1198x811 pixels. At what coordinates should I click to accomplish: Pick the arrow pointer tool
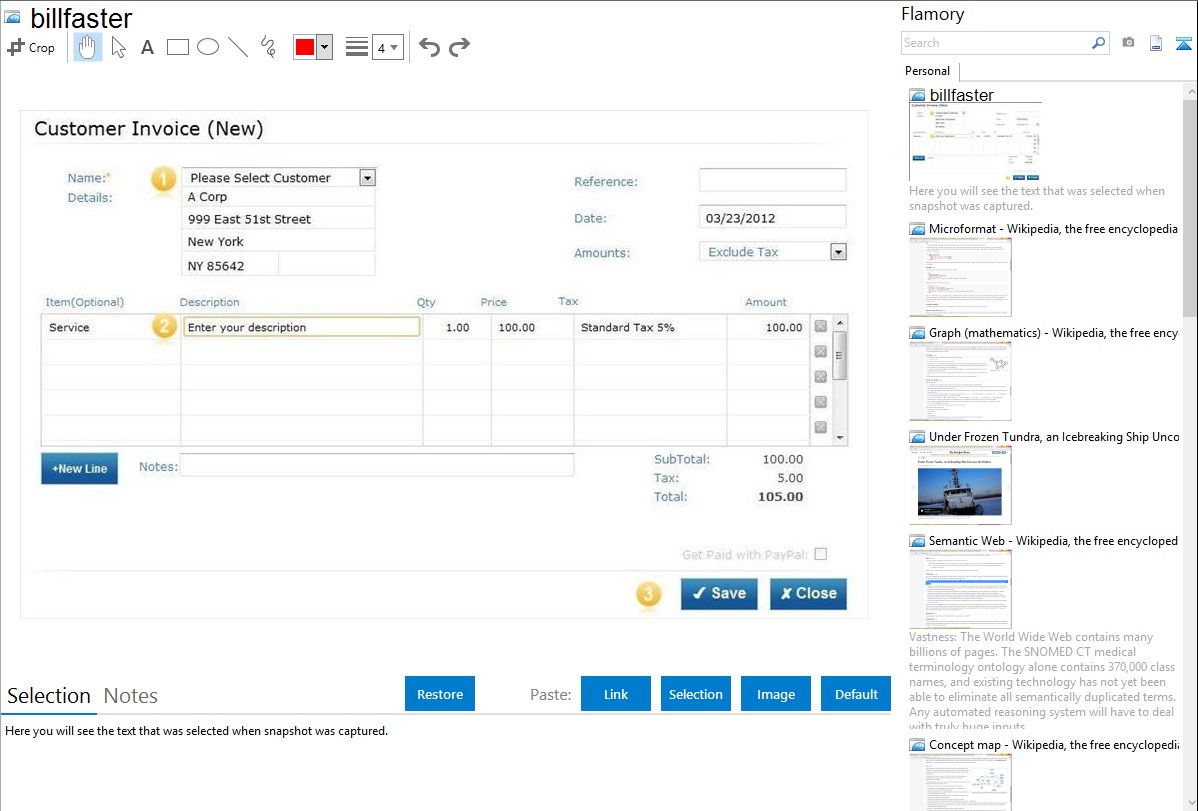[x=119, y=47]
